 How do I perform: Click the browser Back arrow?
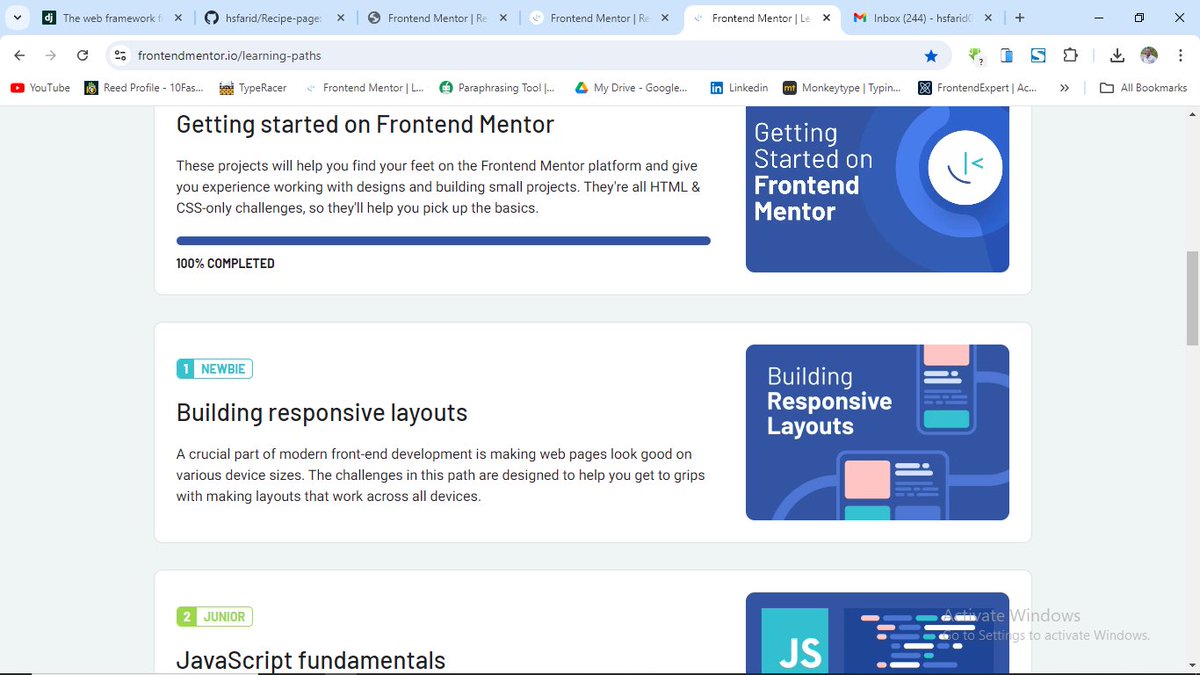[x=20, y=56]
